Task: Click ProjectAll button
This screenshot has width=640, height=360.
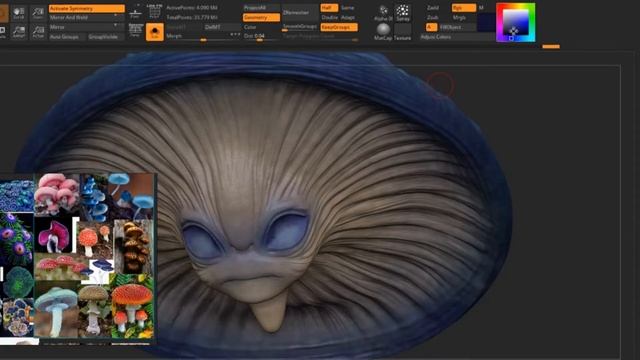Action: tap(261, 8)
